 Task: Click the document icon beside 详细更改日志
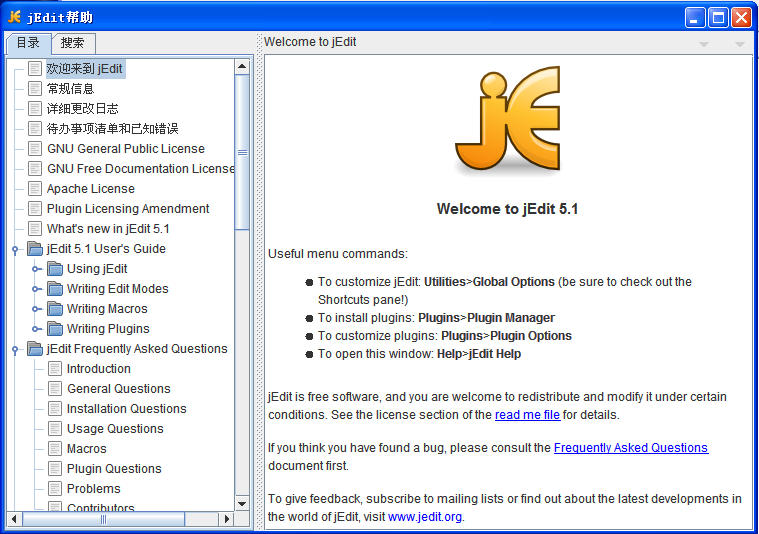tap(35, 108)
